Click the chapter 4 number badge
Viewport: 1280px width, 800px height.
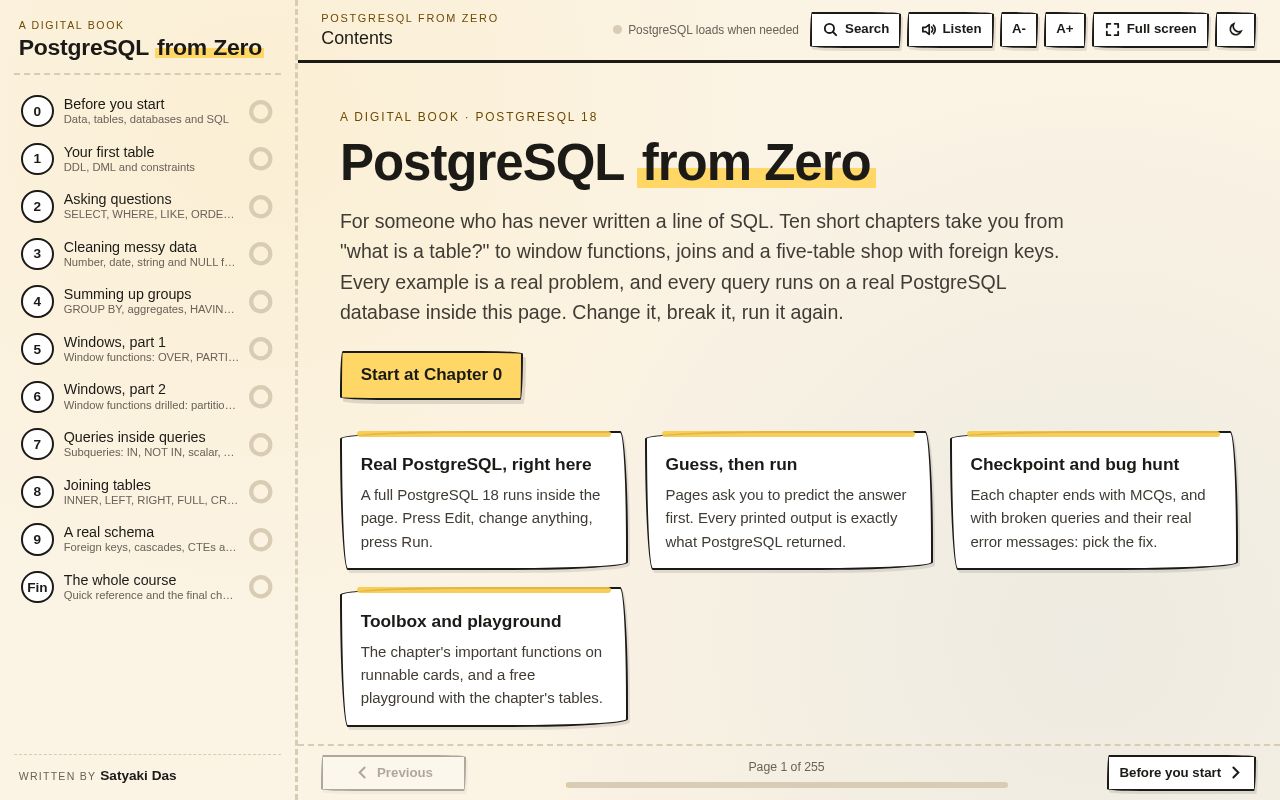point(37,301)
